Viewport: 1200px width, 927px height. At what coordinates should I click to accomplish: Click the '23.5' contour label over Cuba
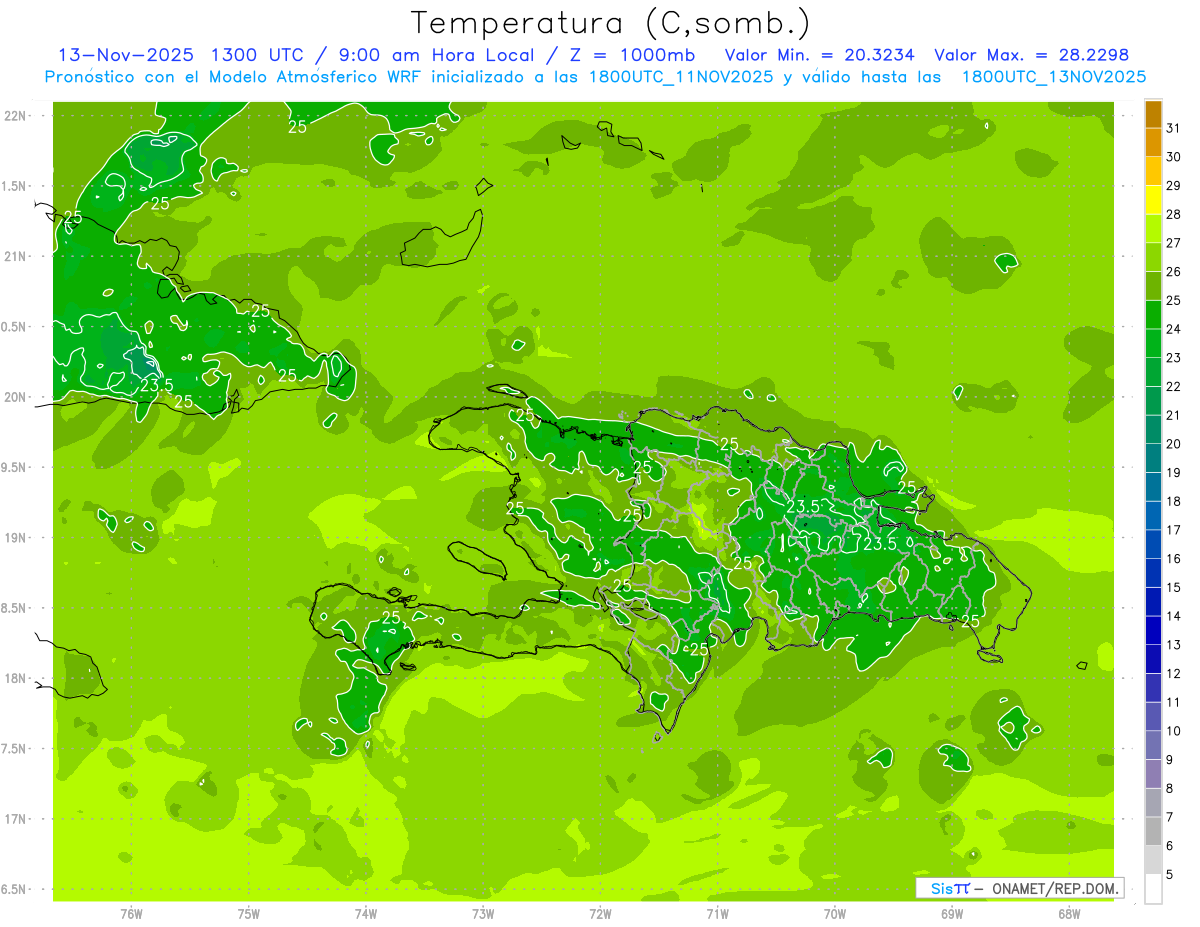(x=156, y=385)
